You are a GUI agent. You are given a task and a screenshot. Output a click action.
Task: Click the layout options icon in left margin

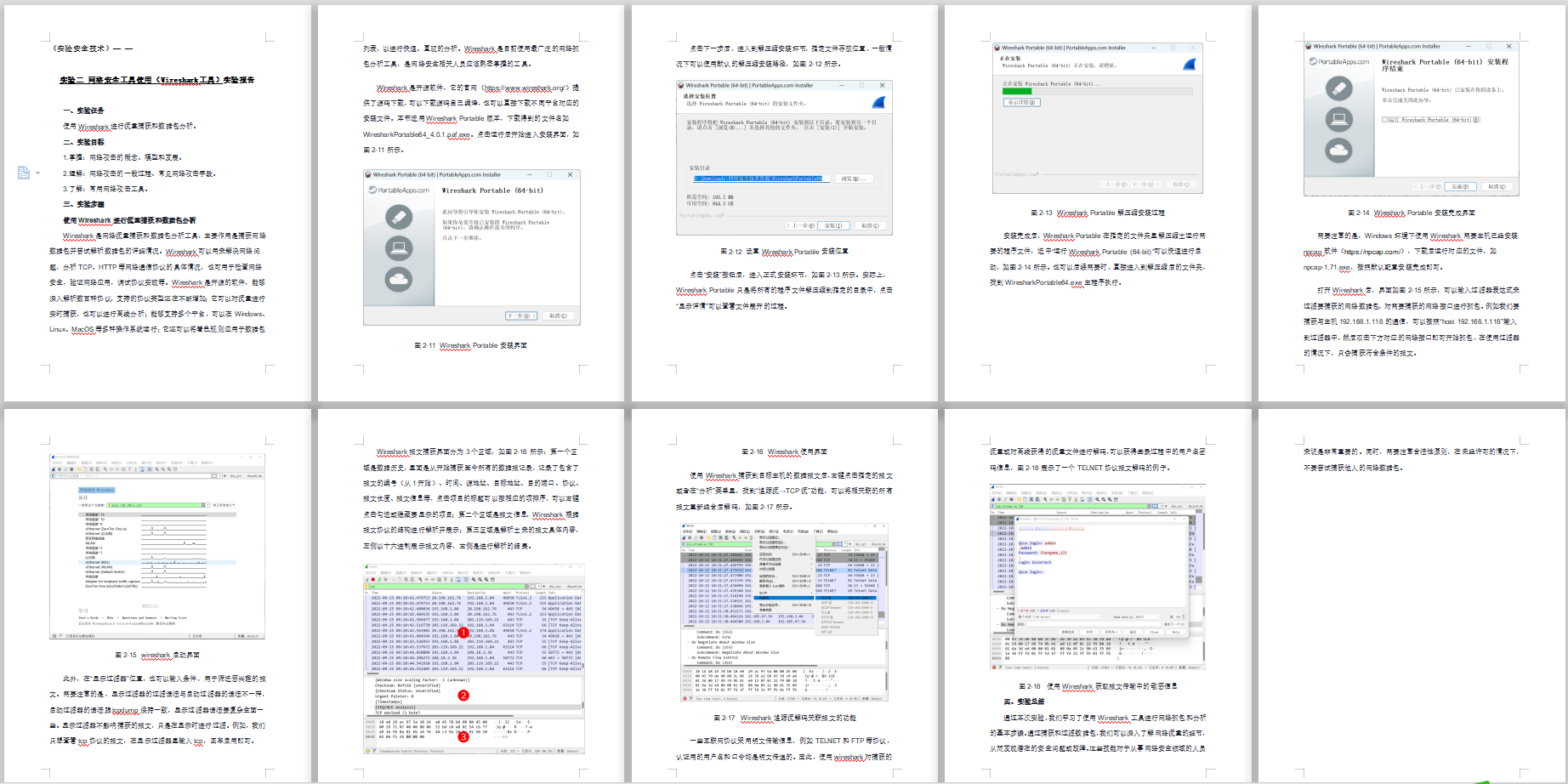coord(24,173)
